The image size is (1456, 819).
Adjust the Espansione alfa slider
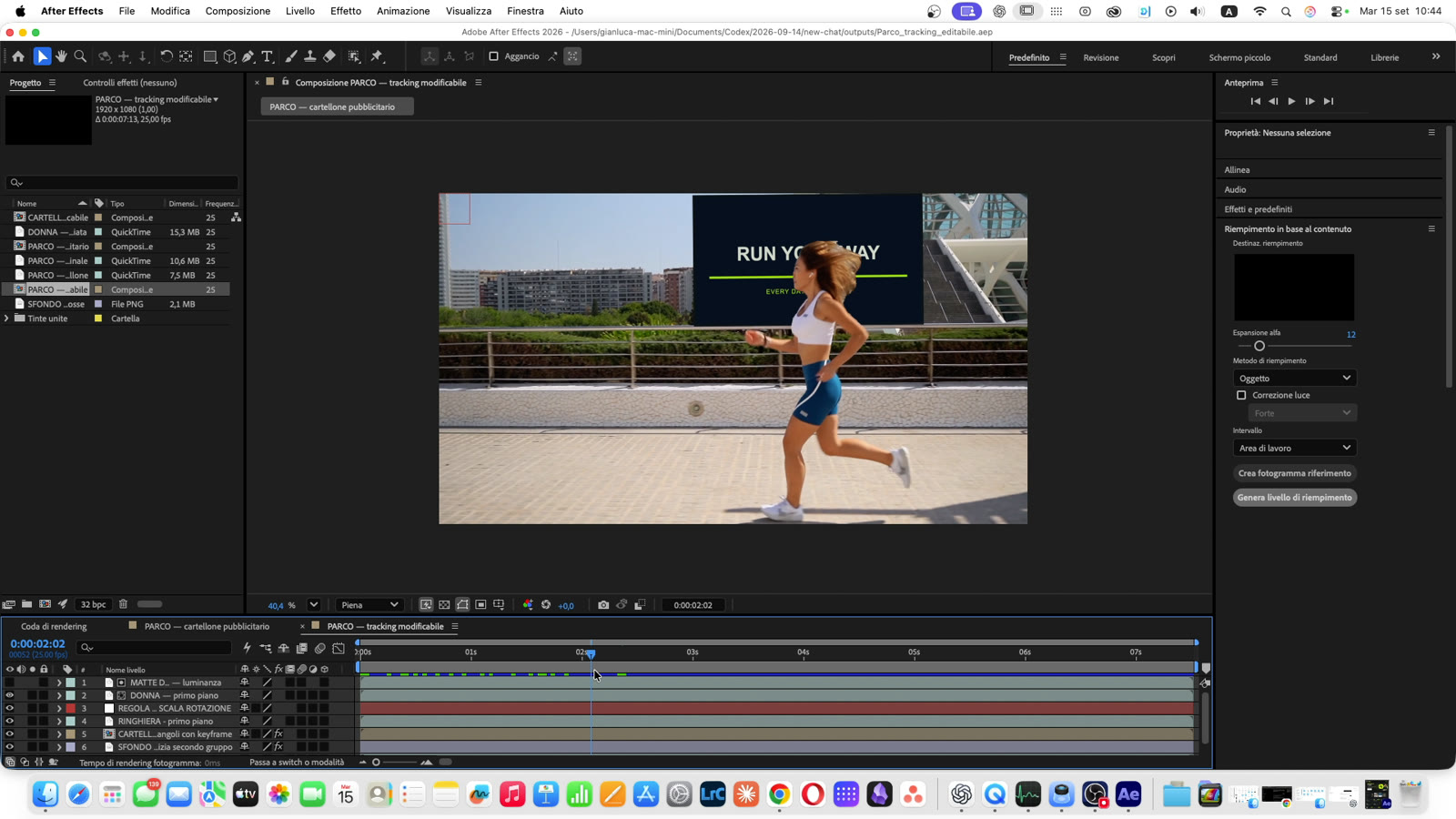click(1259, 346)
